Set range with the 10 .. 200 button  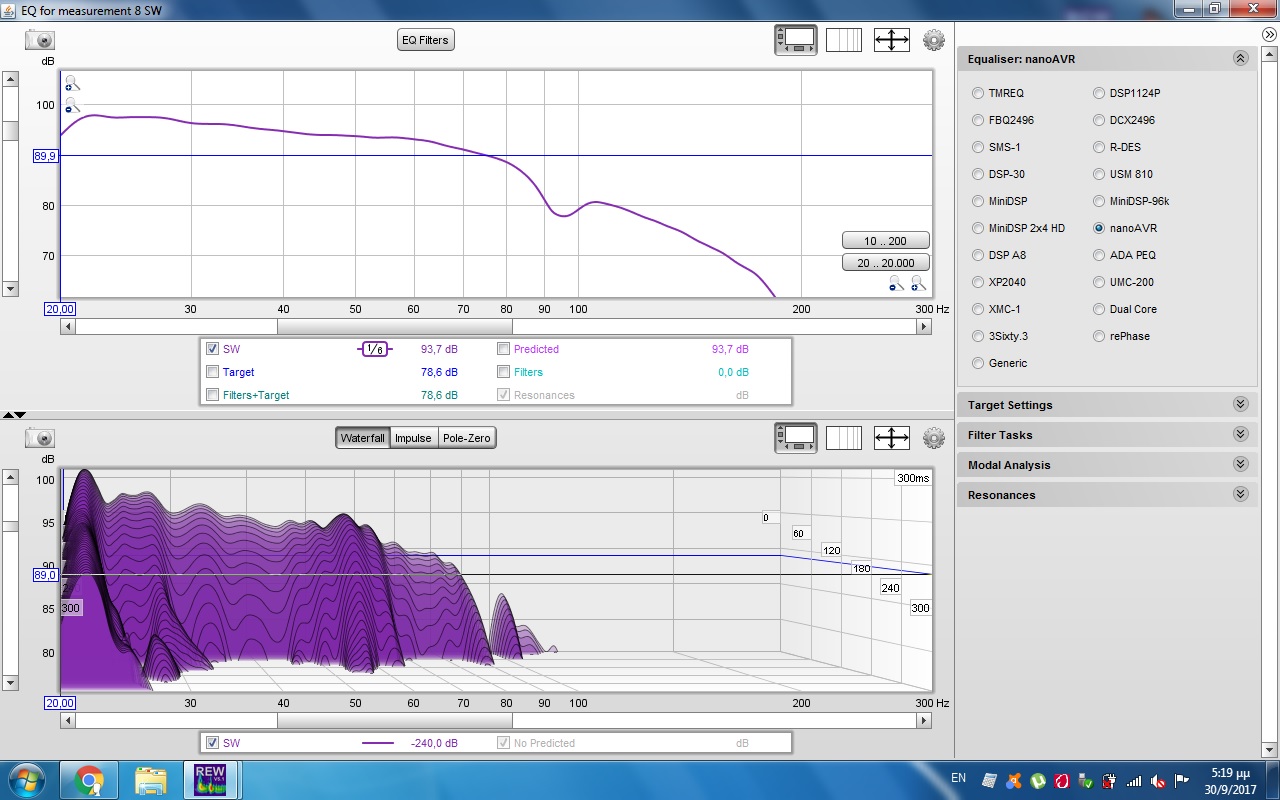click(x=885, y=241)
